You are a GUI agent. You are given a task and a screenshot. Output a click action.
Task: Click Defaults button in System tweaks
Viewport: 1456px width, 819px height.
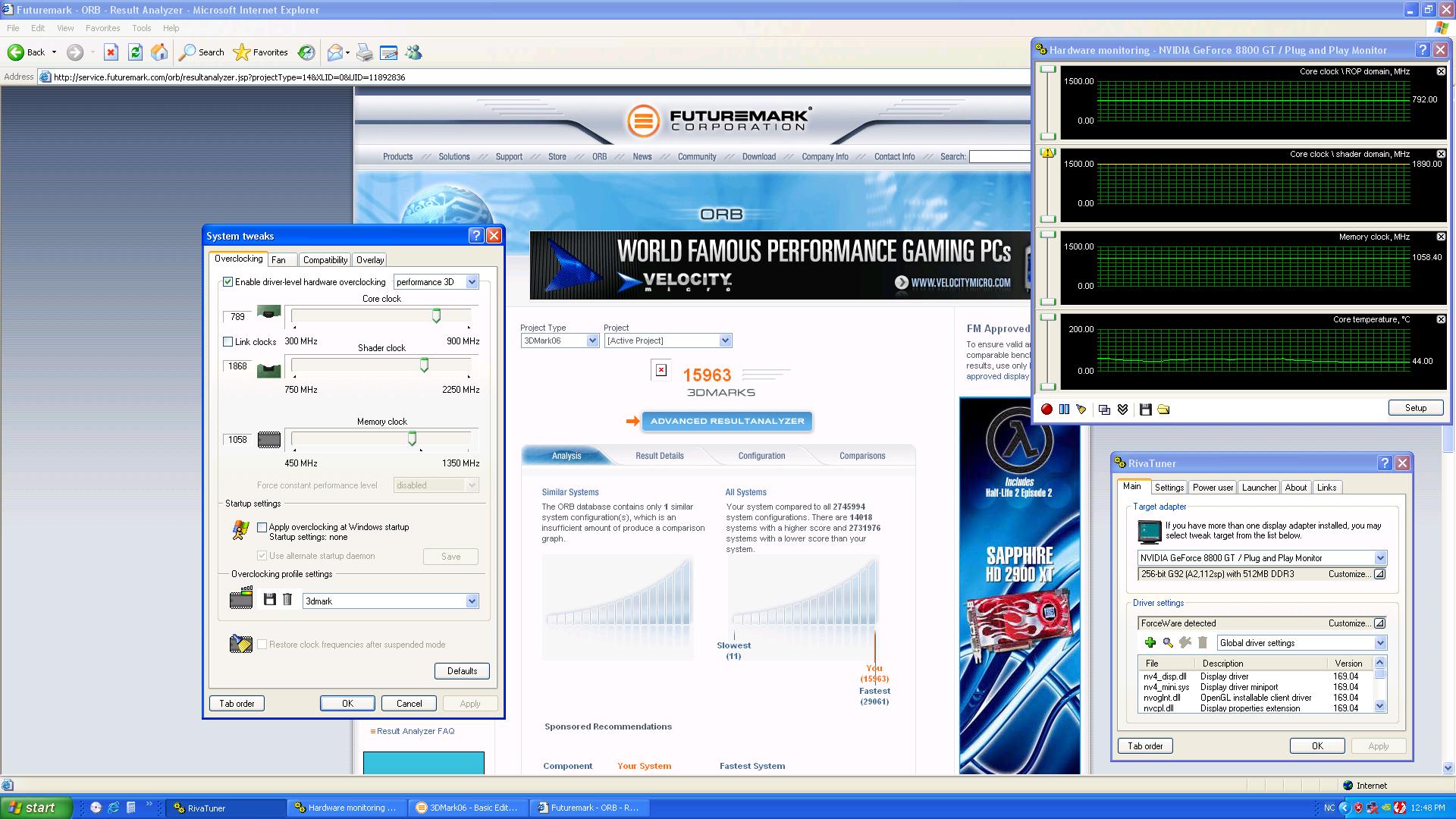(462, 671)
